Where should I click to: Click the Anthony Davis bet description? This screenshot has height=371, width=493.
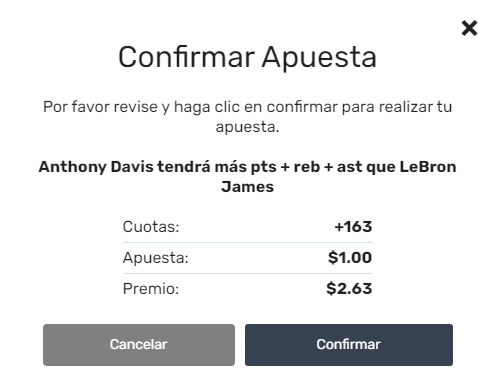click(247, 177)
